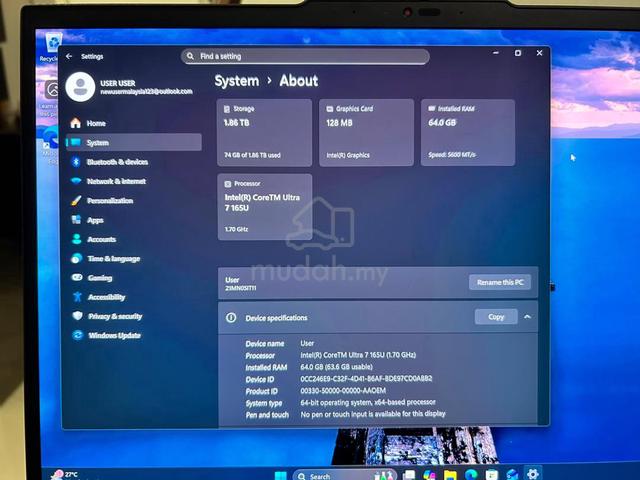Click the account email under USER USER

click(147, 91)
